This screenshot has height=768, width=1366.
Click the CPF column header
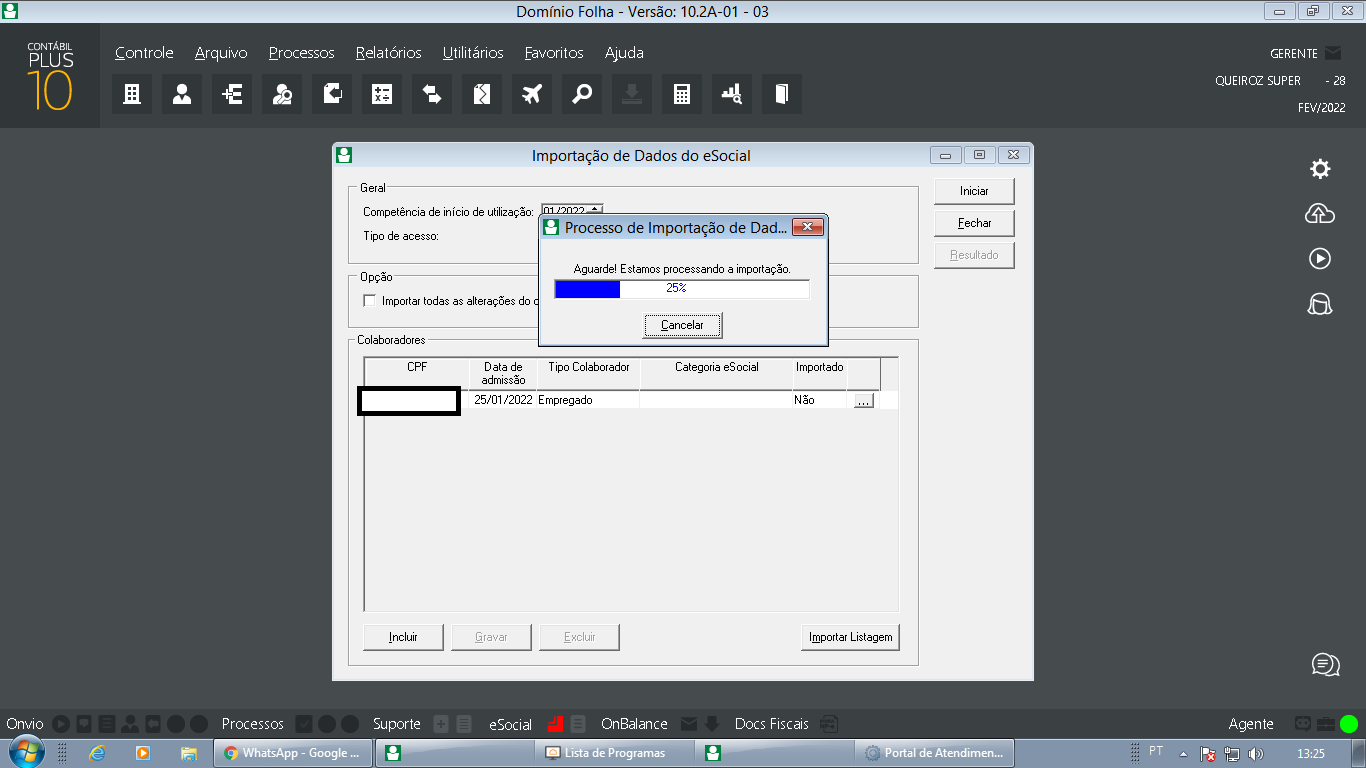(x=417, y=374)
